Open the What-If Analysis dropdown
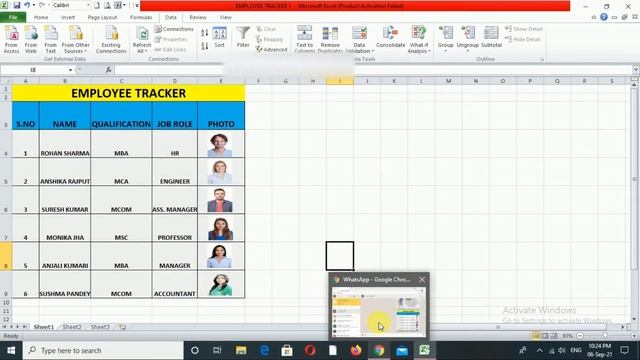This screenshot has width=640, height=360. [419, 39]
